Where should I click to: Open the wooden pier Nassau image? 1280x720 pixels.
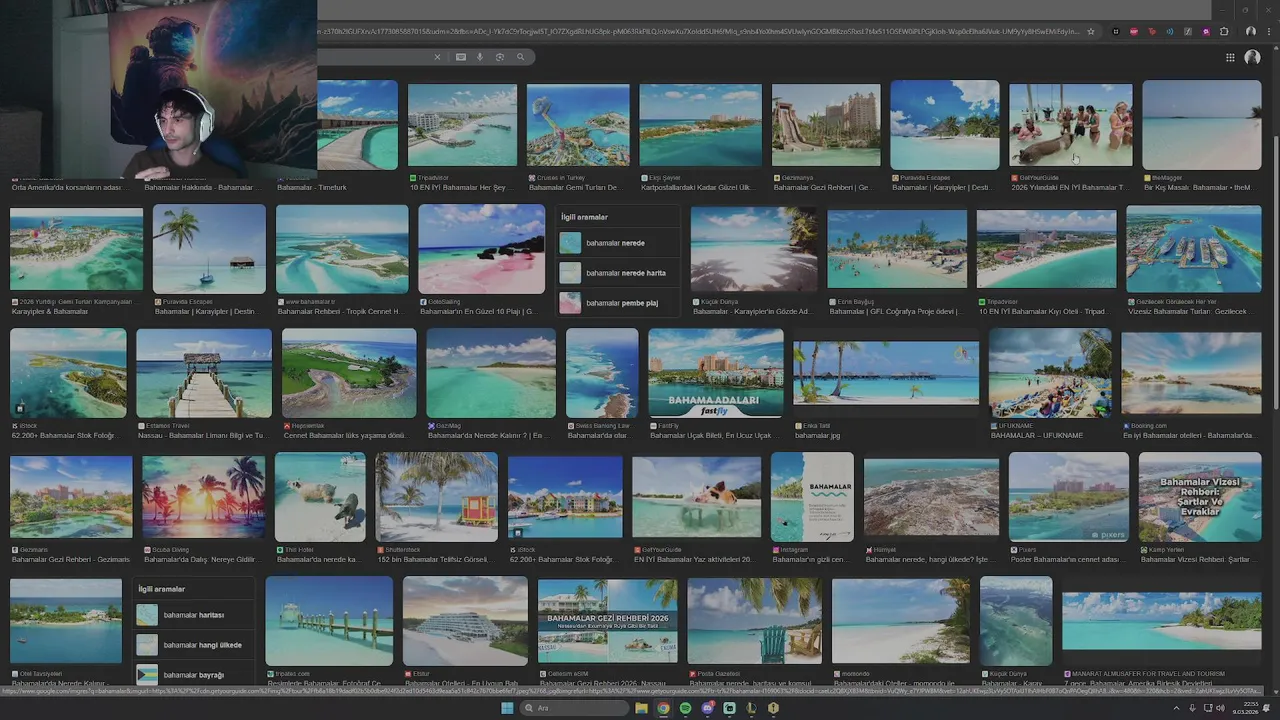[204, 373]
